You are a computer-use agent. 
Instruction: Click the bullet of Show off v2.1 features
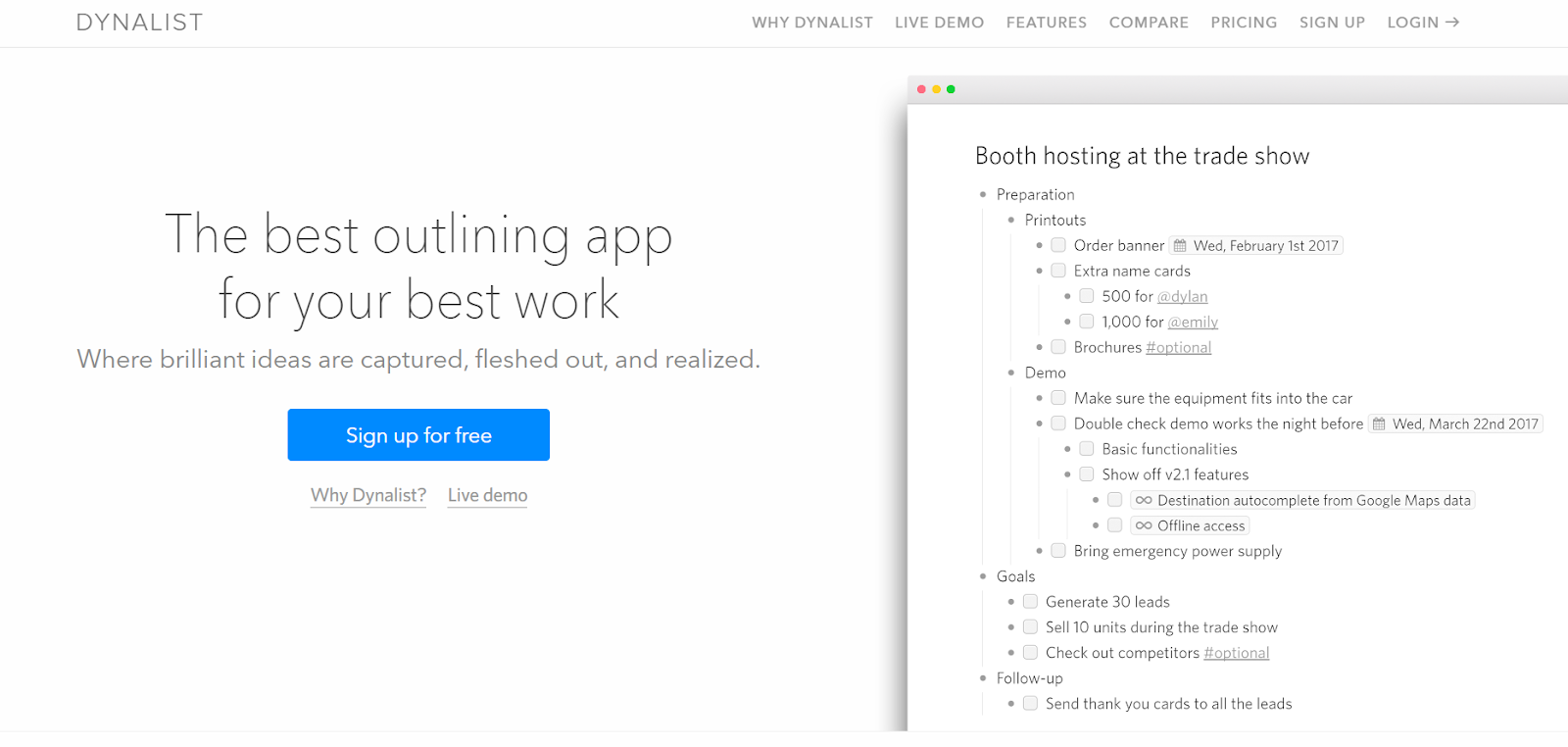coord(1068,475)
